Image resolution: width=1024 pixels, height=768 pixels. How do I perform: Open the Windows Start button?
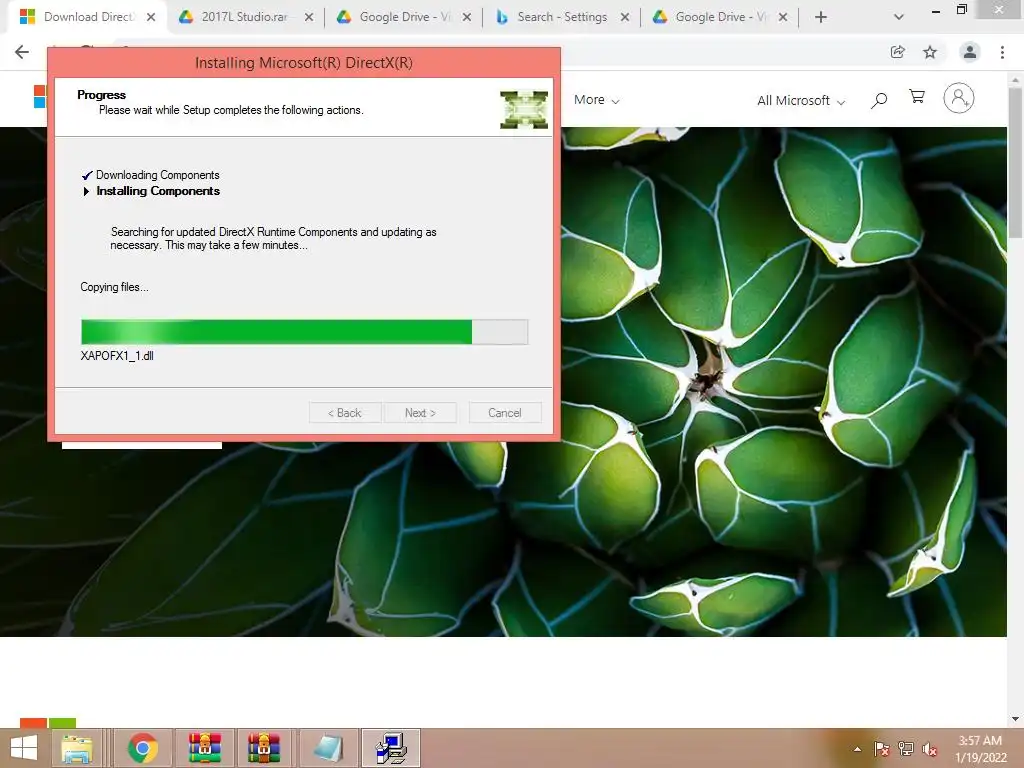click(x=24, y=748)
